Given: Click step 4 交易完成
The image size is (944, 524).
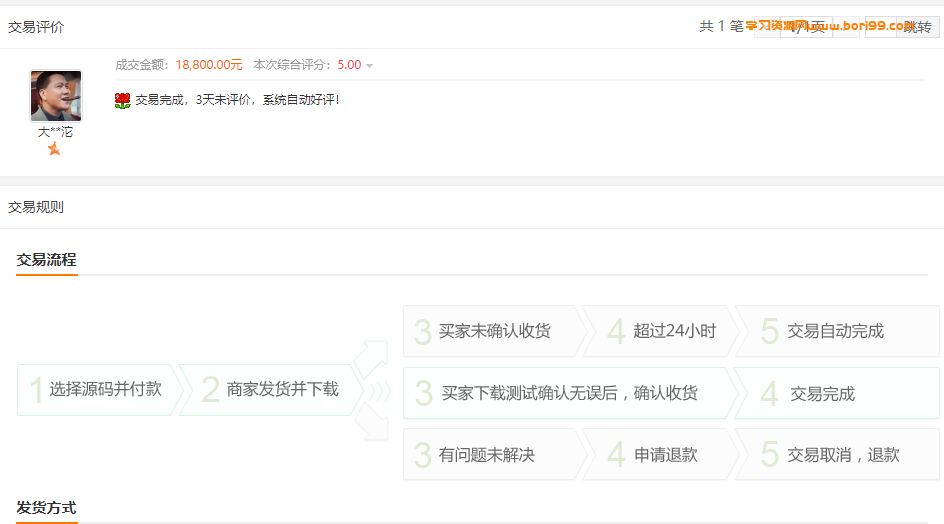Looking at the screenshot, I should (837, 393).
